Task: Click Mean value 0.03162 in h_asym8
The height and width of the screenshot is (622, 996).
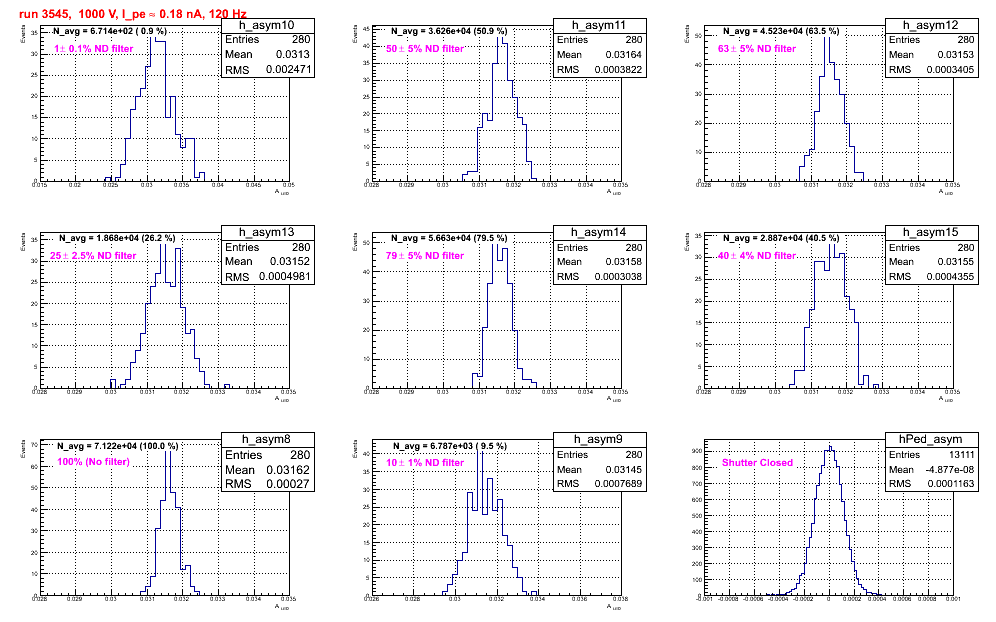Action: point(288,470)
